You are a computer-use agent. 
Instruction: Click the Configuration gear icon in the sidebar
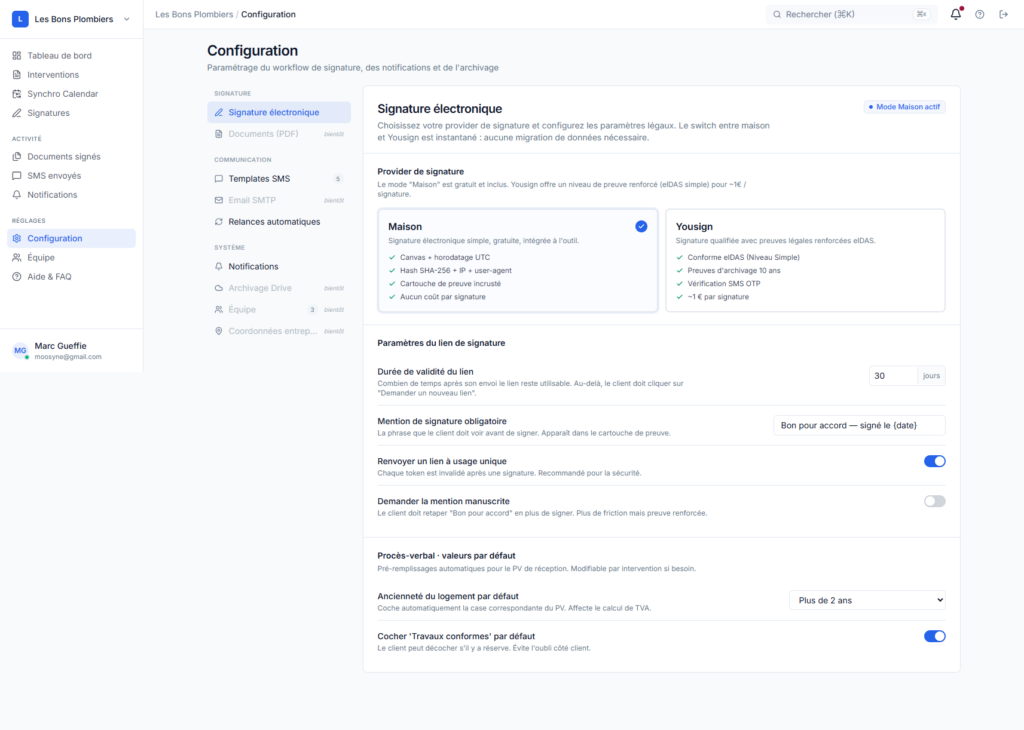pos(17,238)
